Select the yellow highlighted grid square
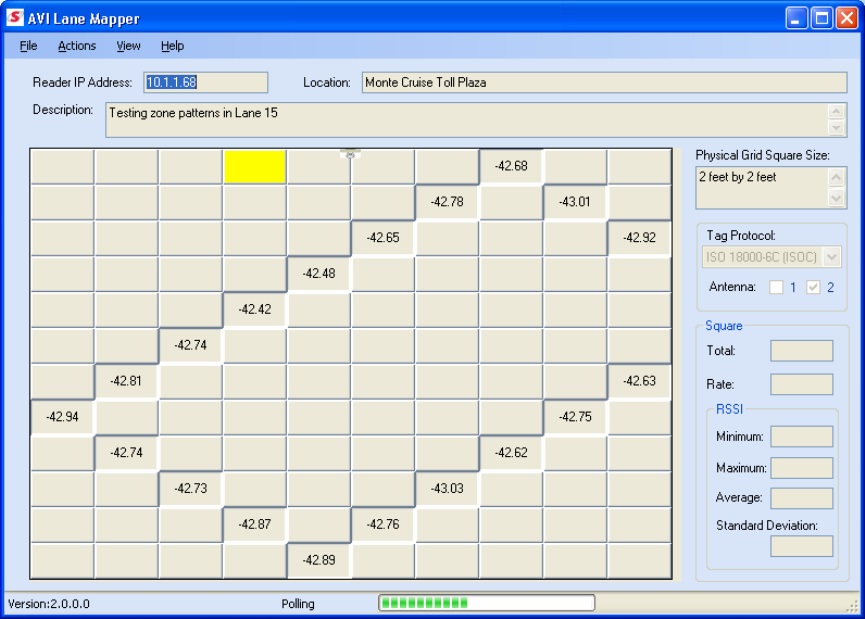 (255, 167)
